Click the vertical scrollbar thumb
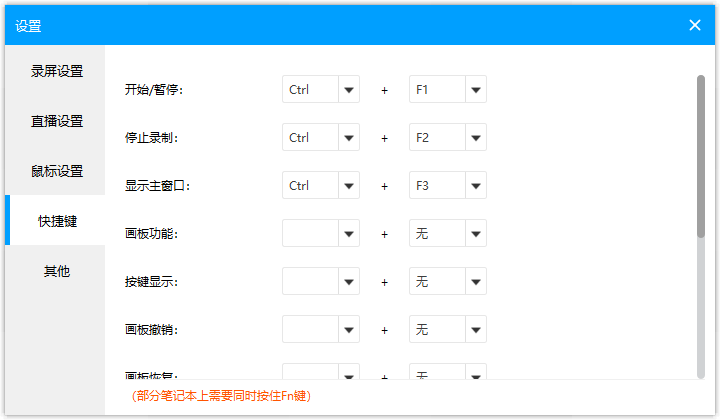The image size is (720, 420). [701, 155]
